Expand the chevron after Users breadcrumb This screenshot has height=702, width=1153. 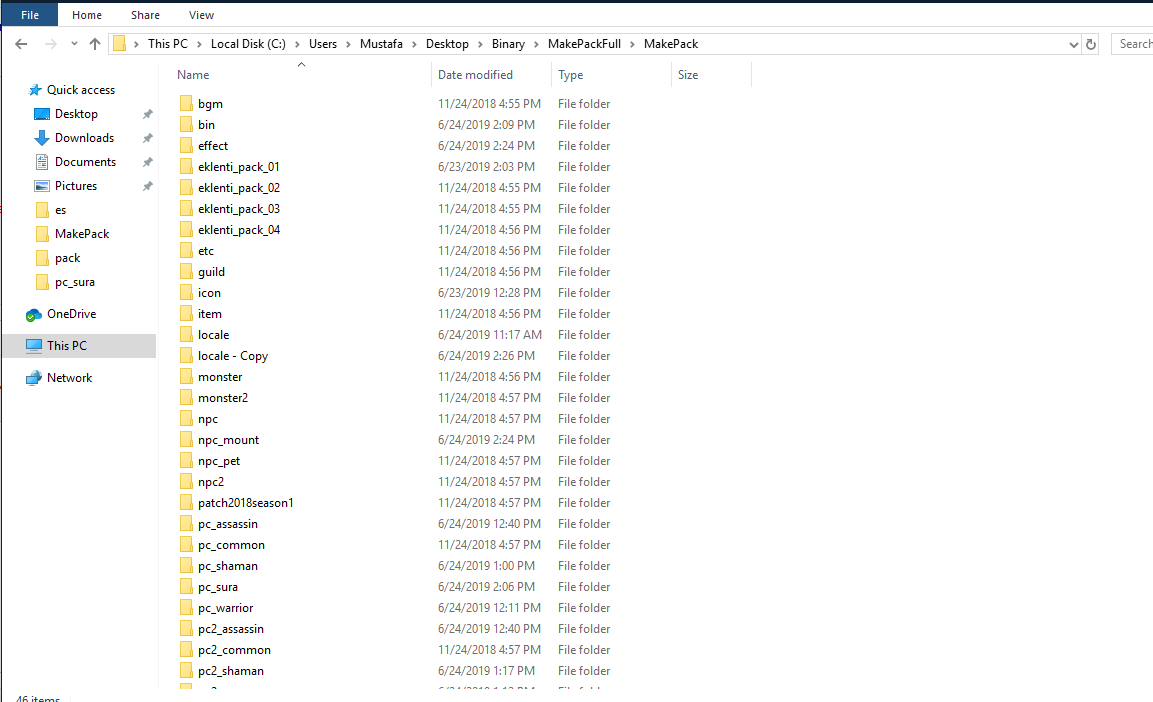pos(349,44)
